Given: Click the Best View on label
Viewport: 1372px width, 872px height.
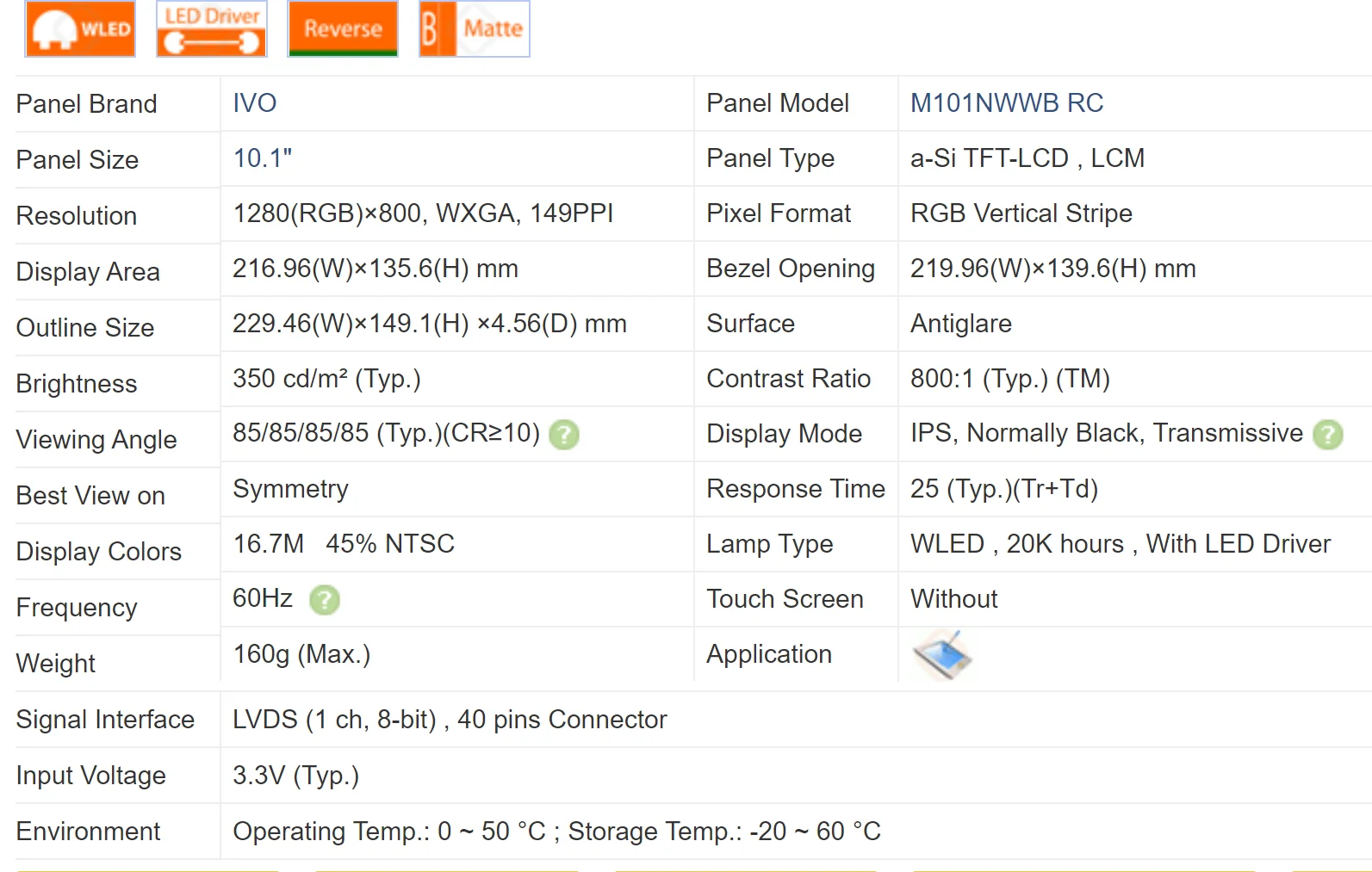Looking at the screenshot, I should coord(90,496).
